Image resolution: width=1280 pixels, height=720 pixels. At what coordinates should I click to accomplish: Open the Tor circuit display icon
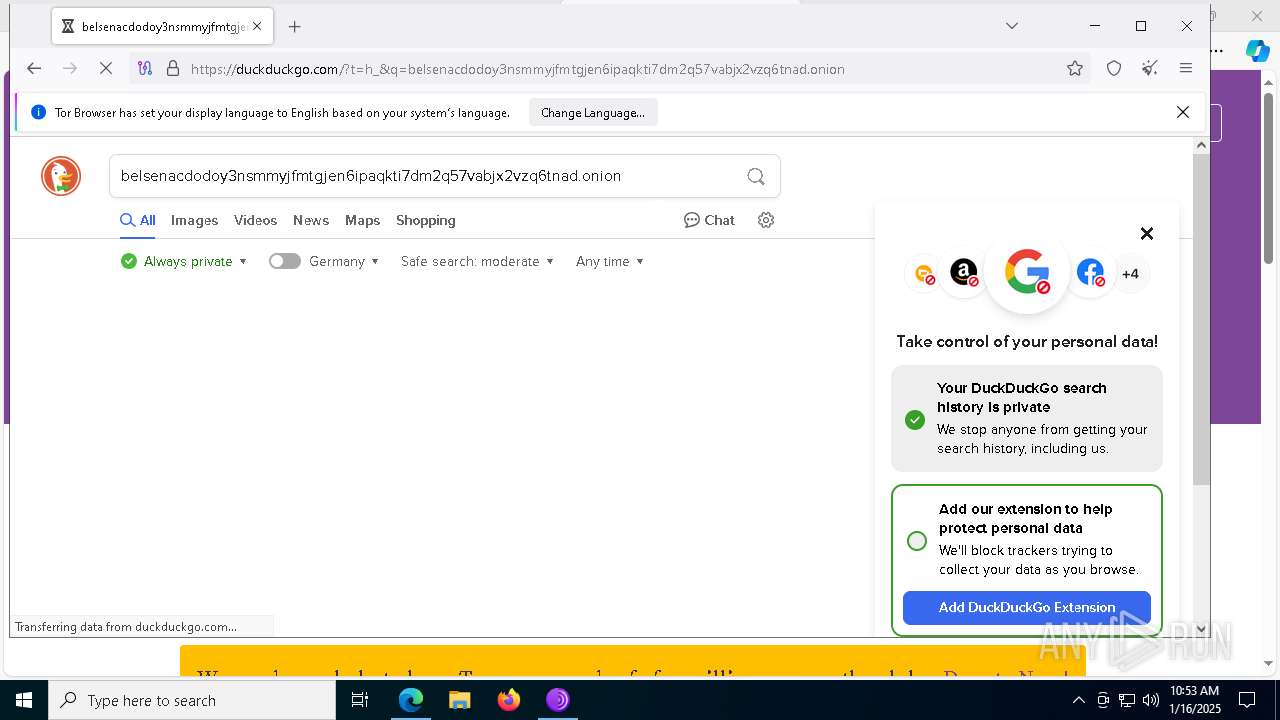(x=145, y=69)
